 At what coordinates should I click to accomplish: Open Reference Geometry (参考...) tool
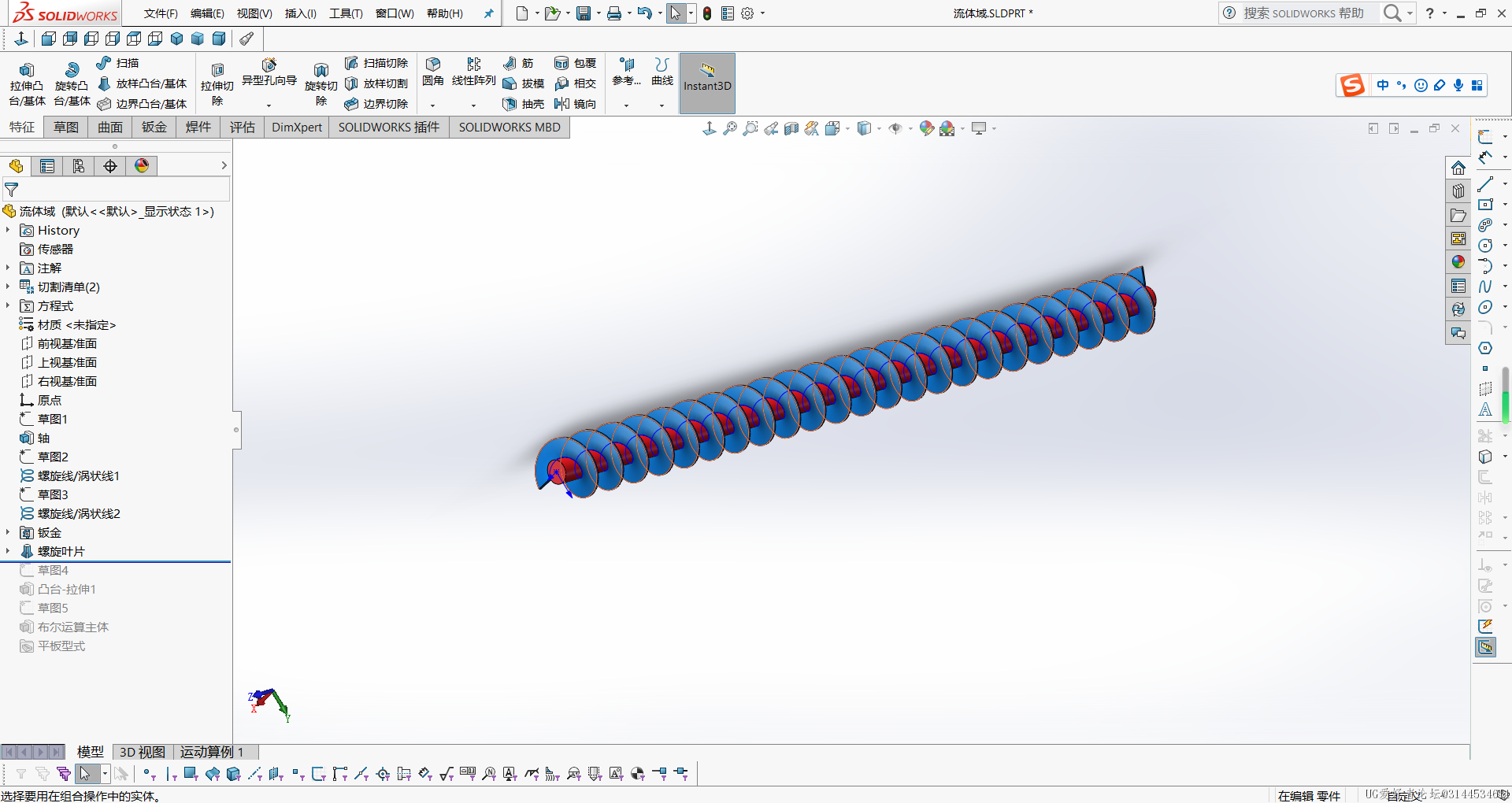627,72
